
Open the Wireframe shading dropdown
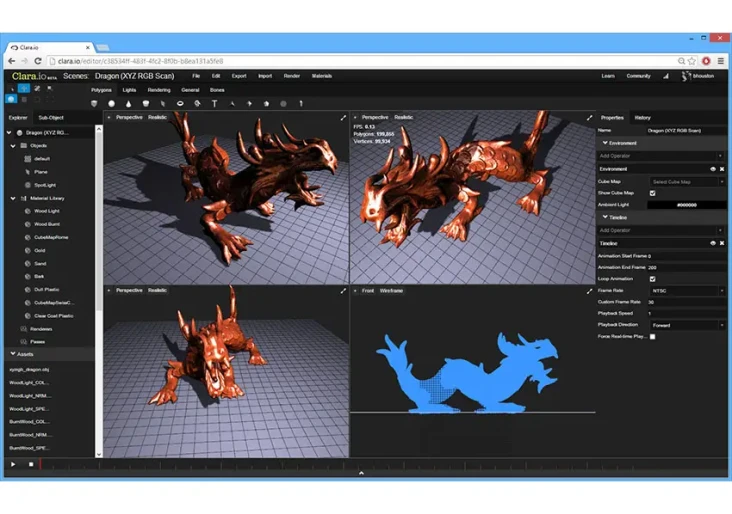[x=391, y=291]
